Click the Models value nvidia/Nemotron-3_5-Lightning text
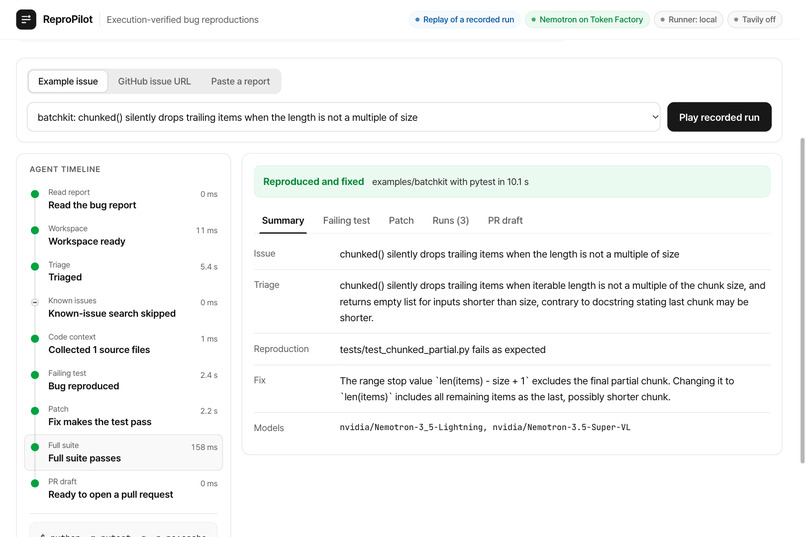Image resolution: width=806 pixels, height=537 pixels. (x=412, y=428)
